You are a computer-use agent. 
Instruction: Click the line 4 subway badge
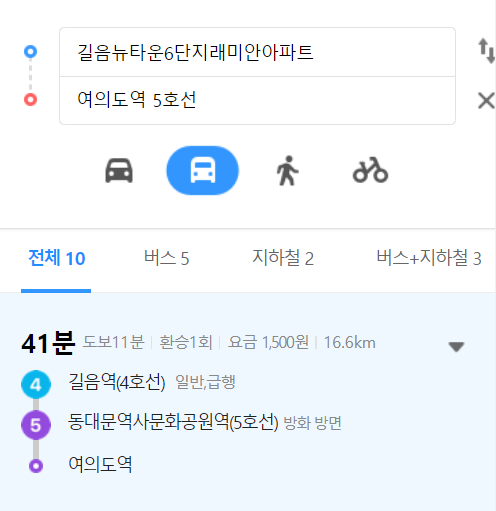[x=36, y=385]
